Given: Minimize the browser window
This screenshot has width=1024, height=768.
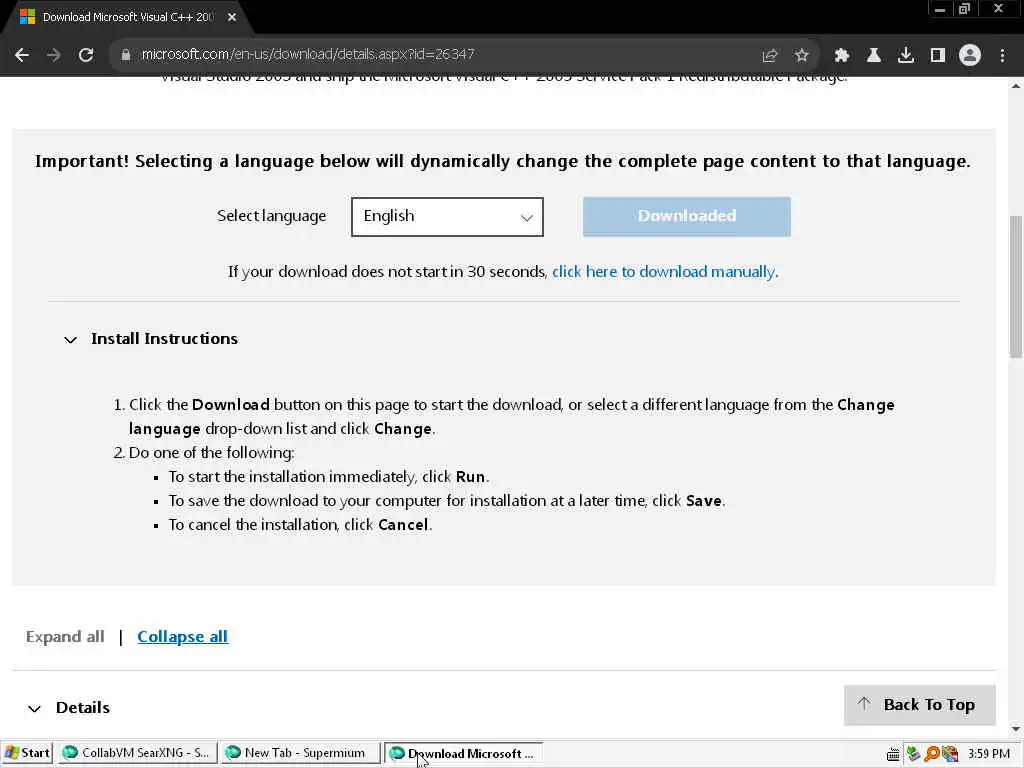Looking at the screenshot, I should coord(940,9).
